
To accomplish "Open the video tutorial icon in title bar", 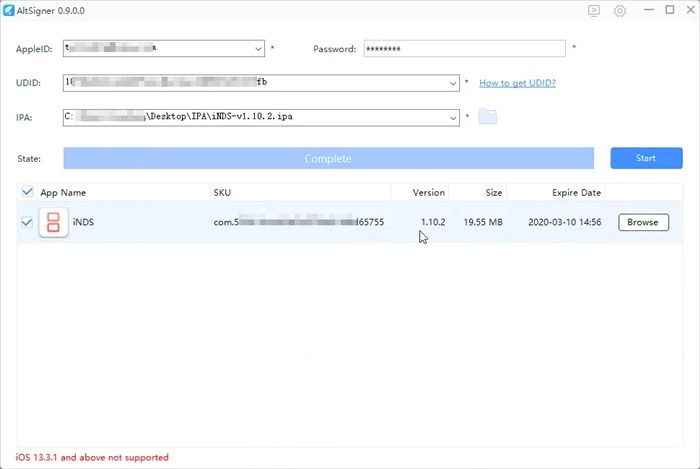I will [594, 10].
